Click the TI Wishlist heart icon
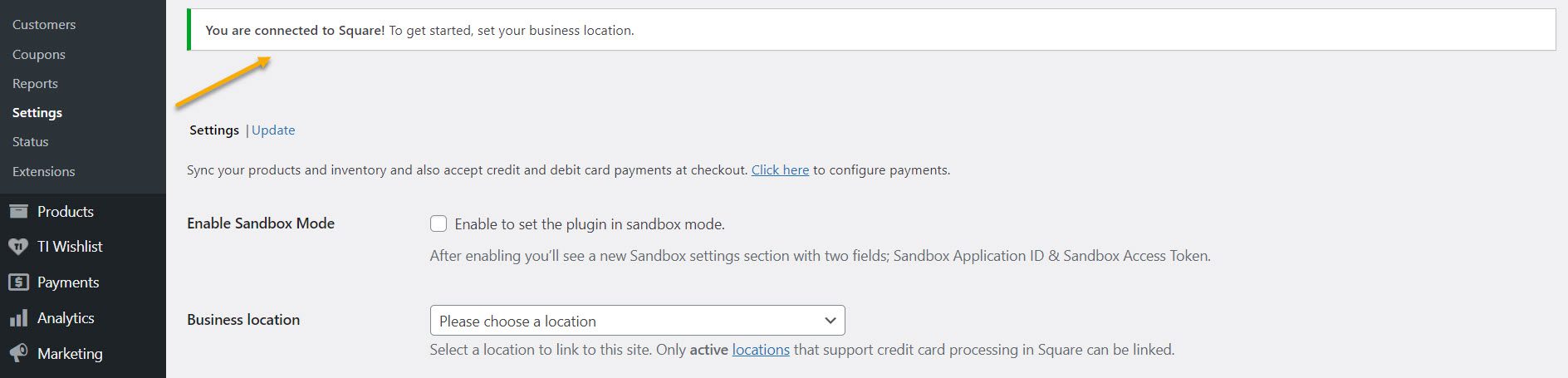Screen dimensions: 1568x378 18,247
